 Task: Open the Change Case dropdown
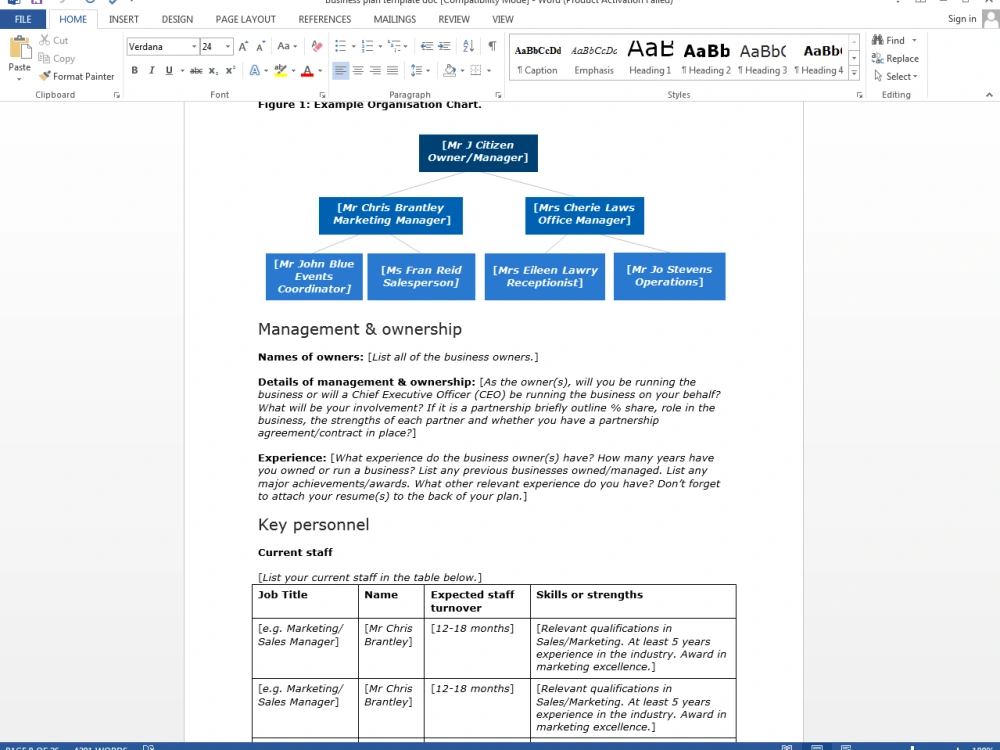coord(287,46)
